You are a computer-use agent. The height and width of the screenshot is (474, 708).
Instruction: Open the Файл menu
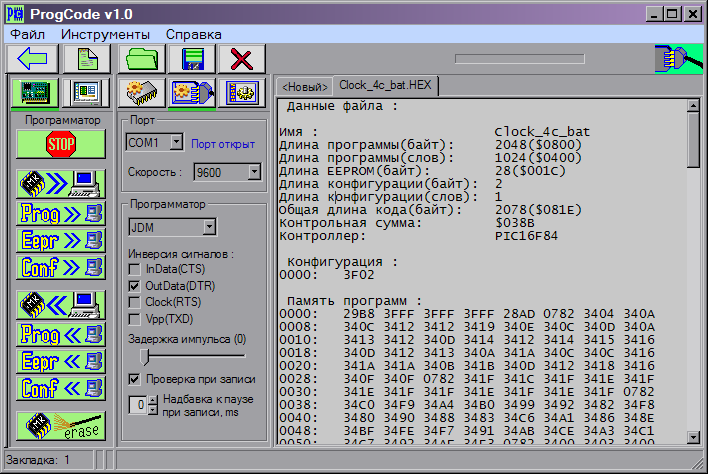pos(28,34)
